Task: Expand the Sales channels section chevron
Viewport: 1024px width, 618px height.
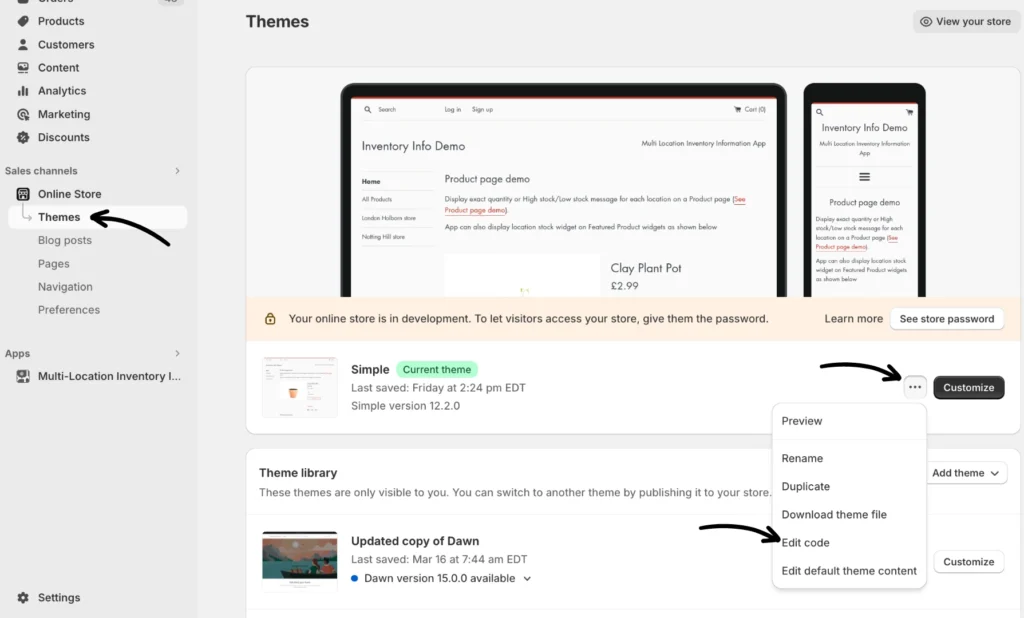Action: pyautogui.click(x=178, y=171)
